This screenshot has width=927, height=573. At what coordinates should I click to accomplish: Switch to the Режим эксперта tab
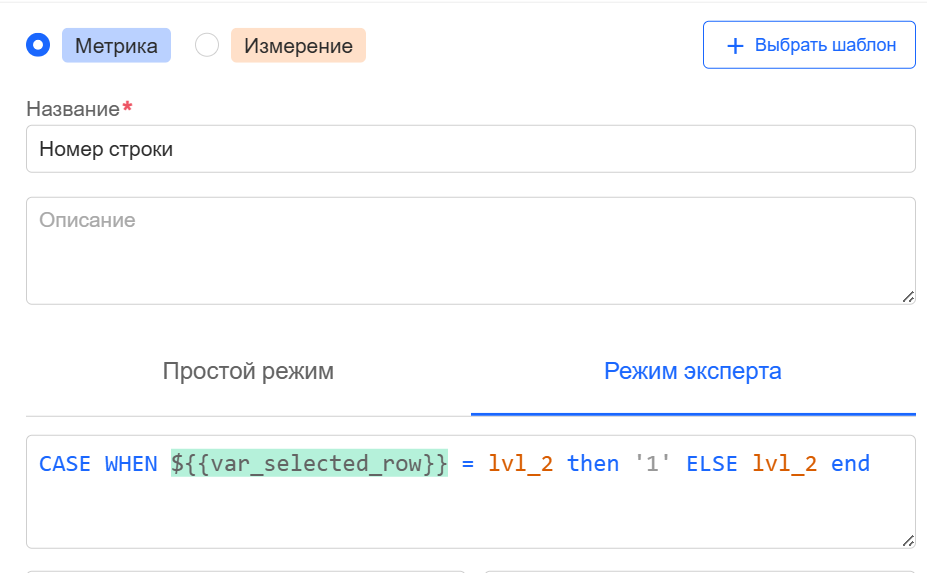click(692, 372)
